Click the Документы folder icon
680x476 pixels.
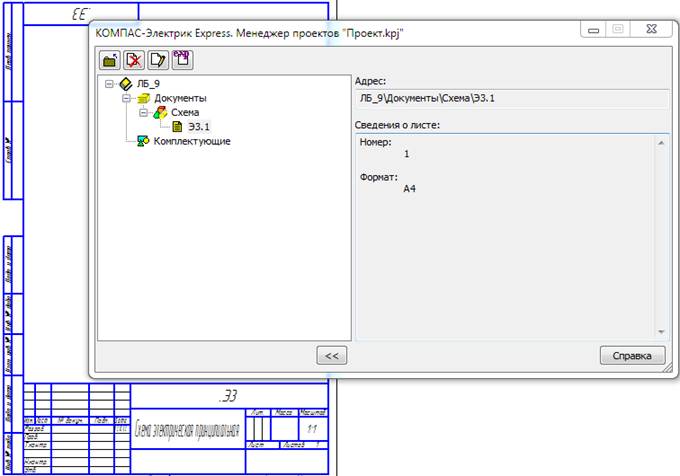click(143, 98)
